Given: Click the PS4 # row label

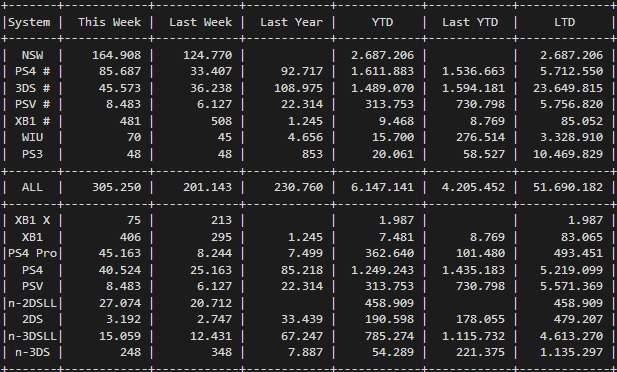Looking at the screenshot, I should tap(33, 71).
